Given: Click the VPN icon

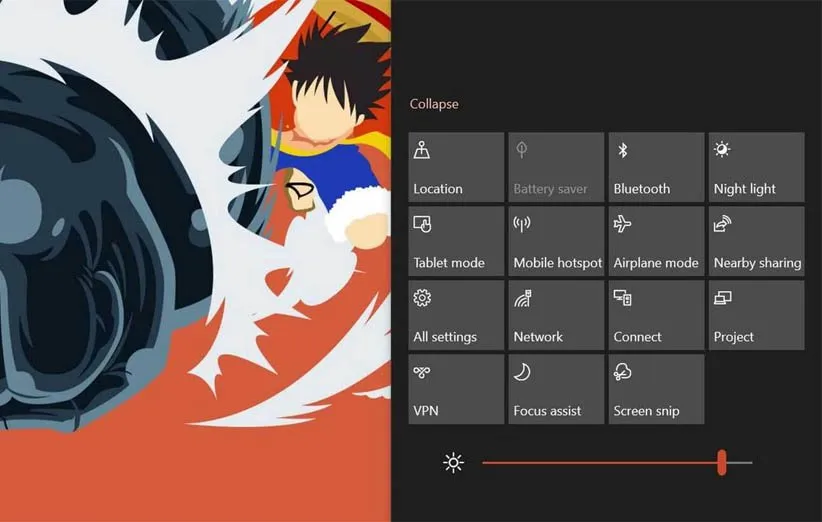Looking at the screenshot, I should (x=422, y=372).
